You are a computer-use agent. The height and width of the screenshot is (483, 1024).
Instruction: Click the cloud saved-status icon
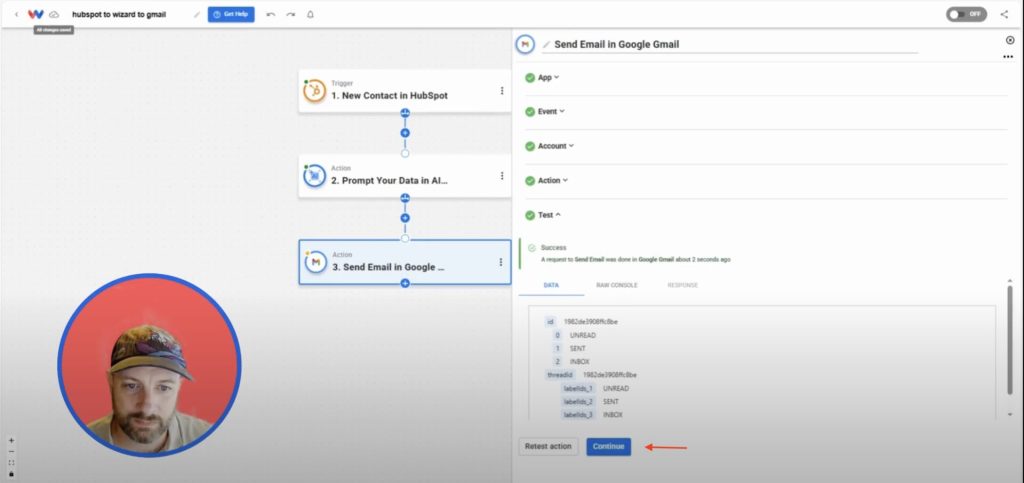tap(54, 14)
